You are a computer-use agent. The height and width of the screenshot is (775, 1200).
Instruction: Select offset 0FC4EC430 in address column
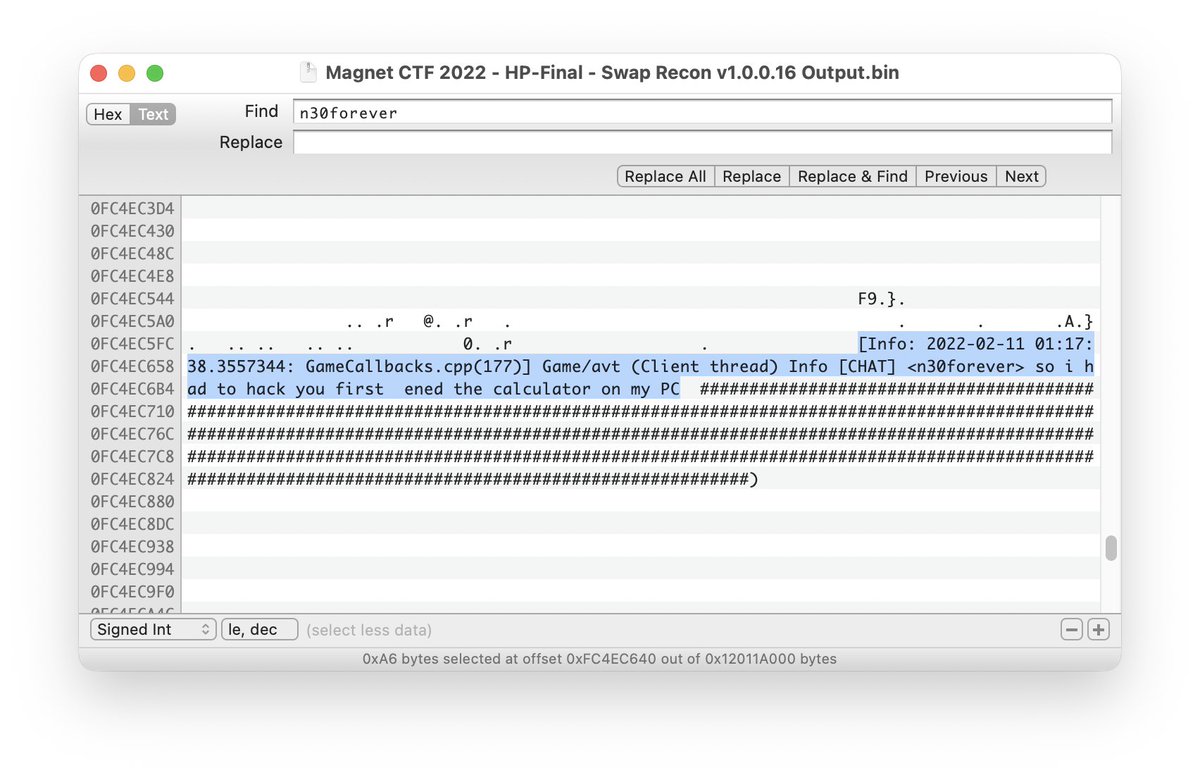click(132, 231)
